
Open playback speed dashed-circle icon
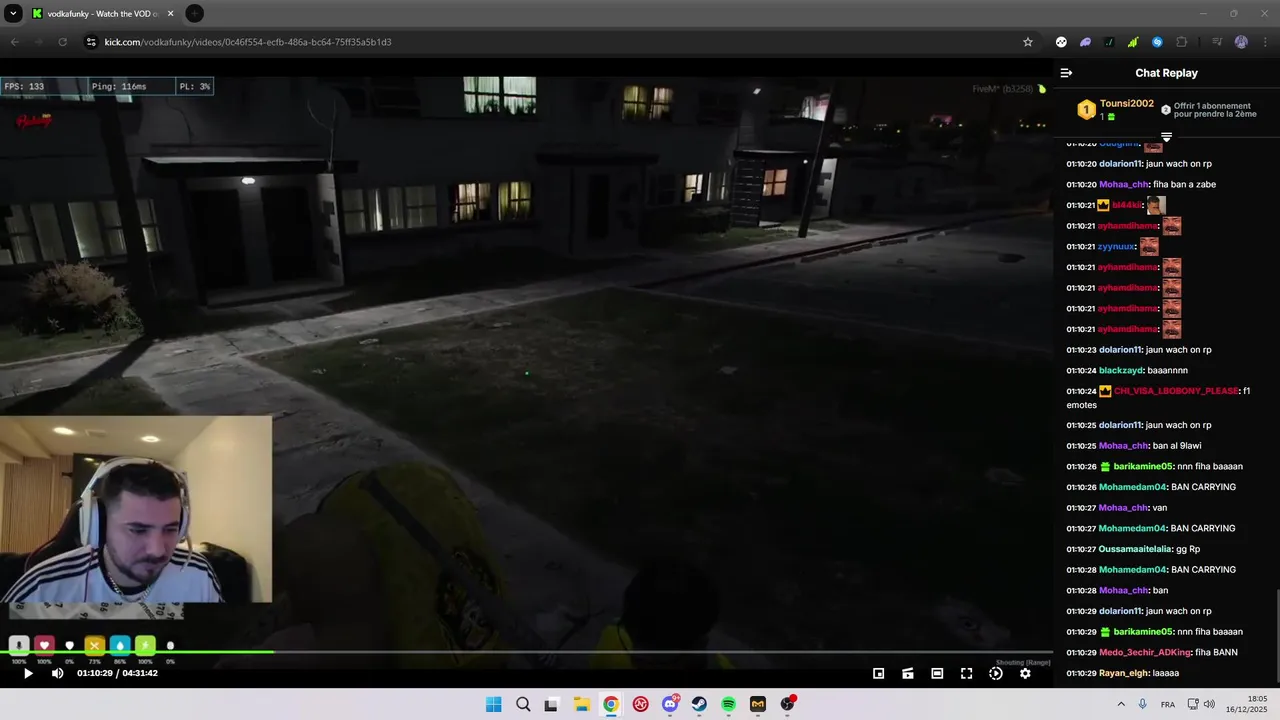click(996, 673)
